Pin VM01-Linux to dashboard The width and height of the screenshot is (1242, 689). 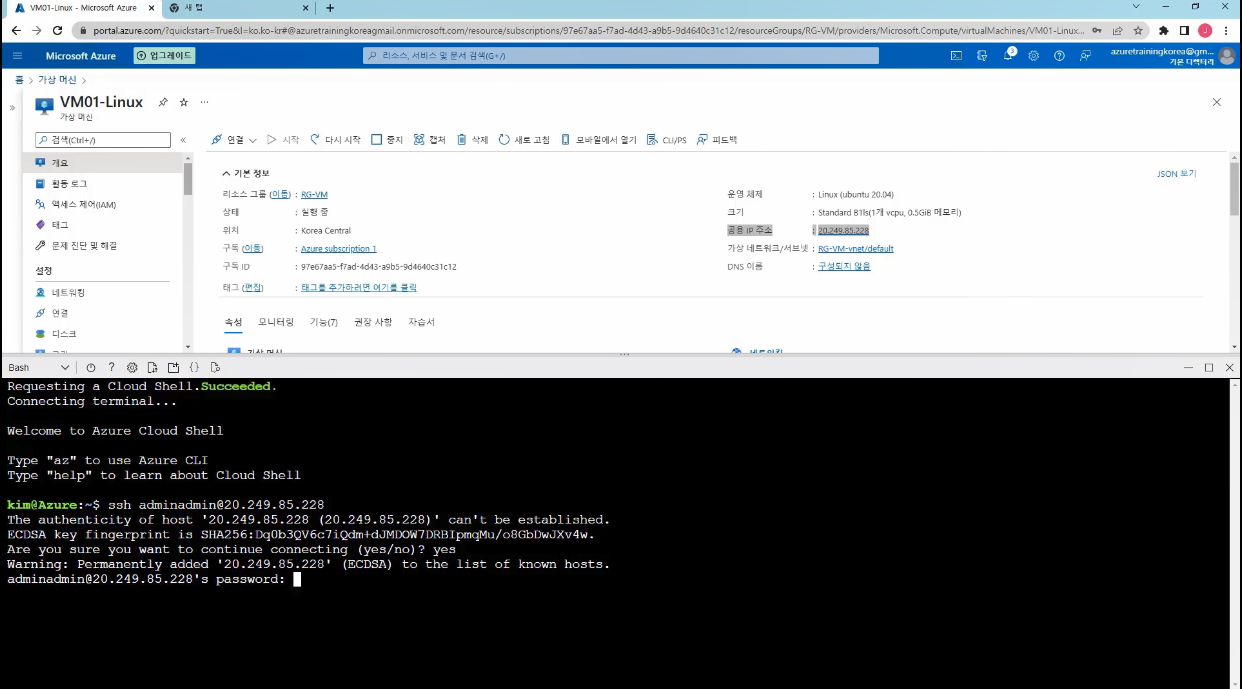click(x=163, y=102)
